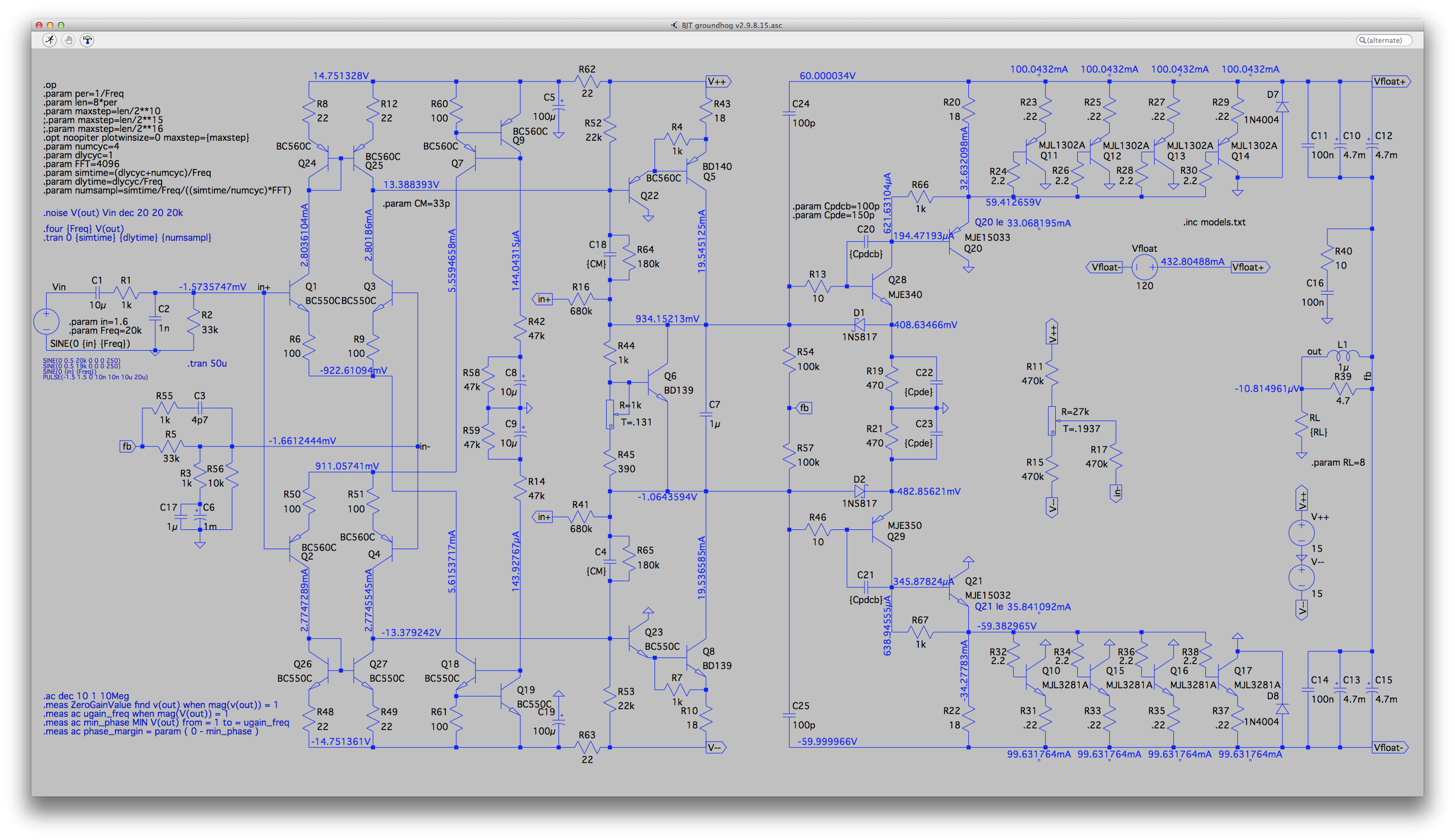The image size is (1455, 840).
Task: Select the D7 1N4004 diode symbol
Action: (1282, 107)
